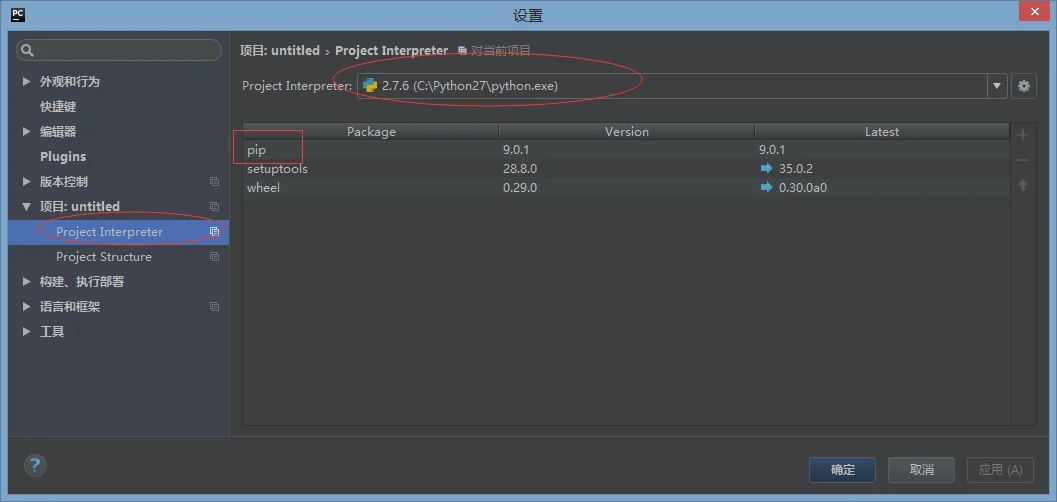Open the Project Interpreter dropdown arrow
1057x502 pixels.
[997, 86]
